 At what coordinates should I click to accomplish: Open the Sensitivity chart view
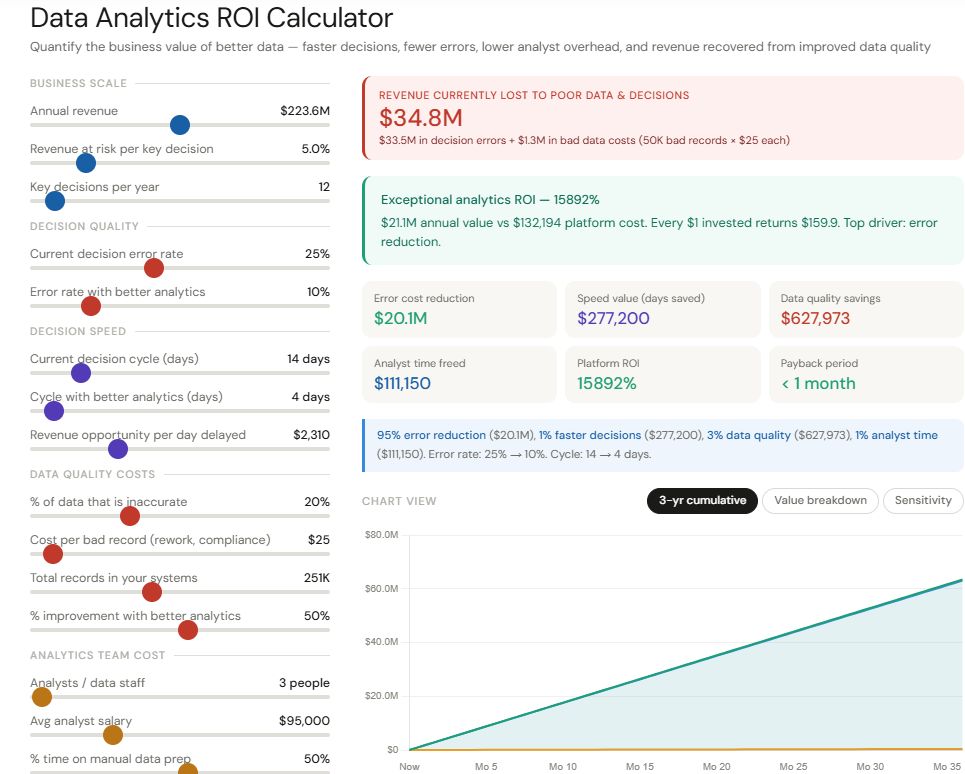(922, 501)
